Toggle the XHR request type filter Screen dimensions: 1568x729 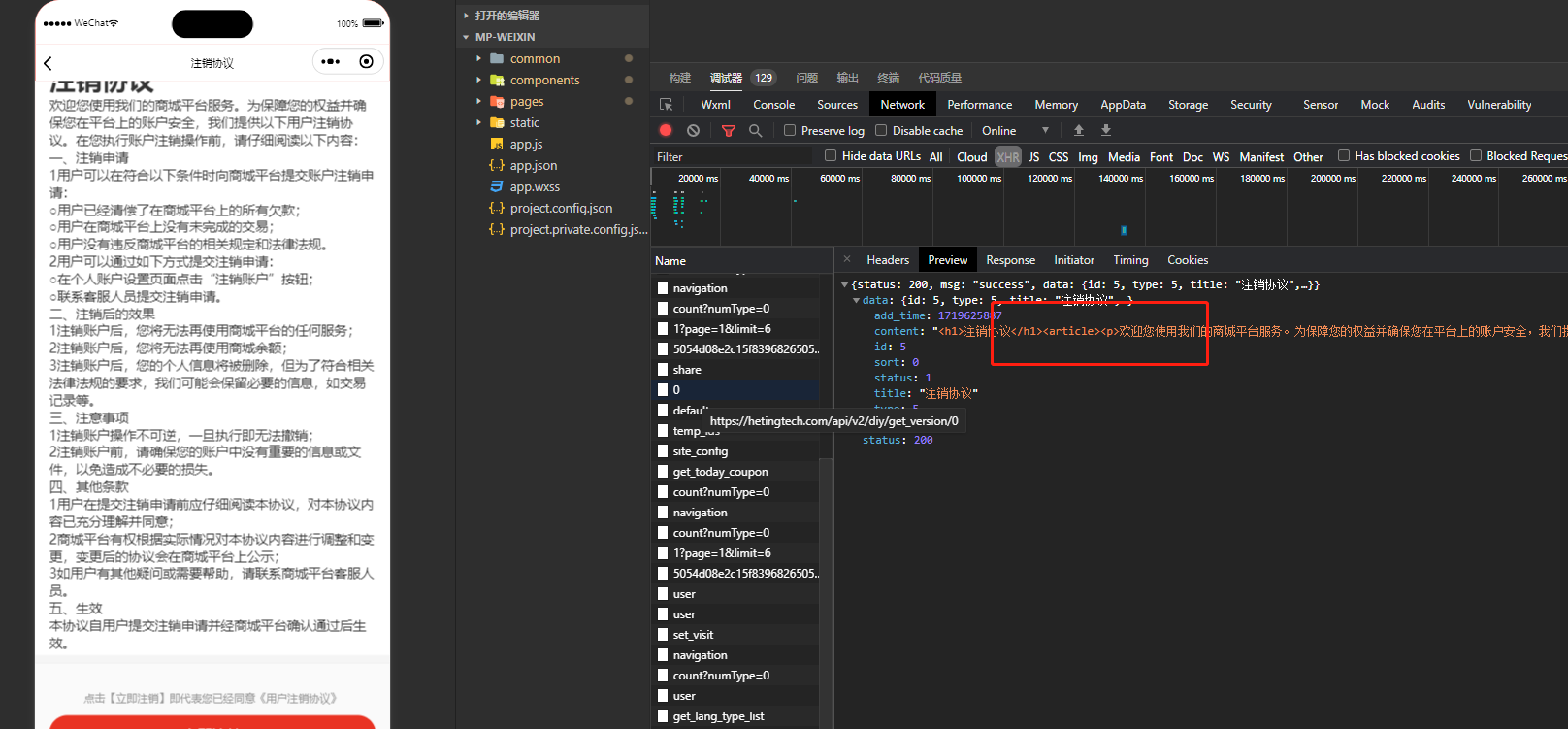point(1008,156)
